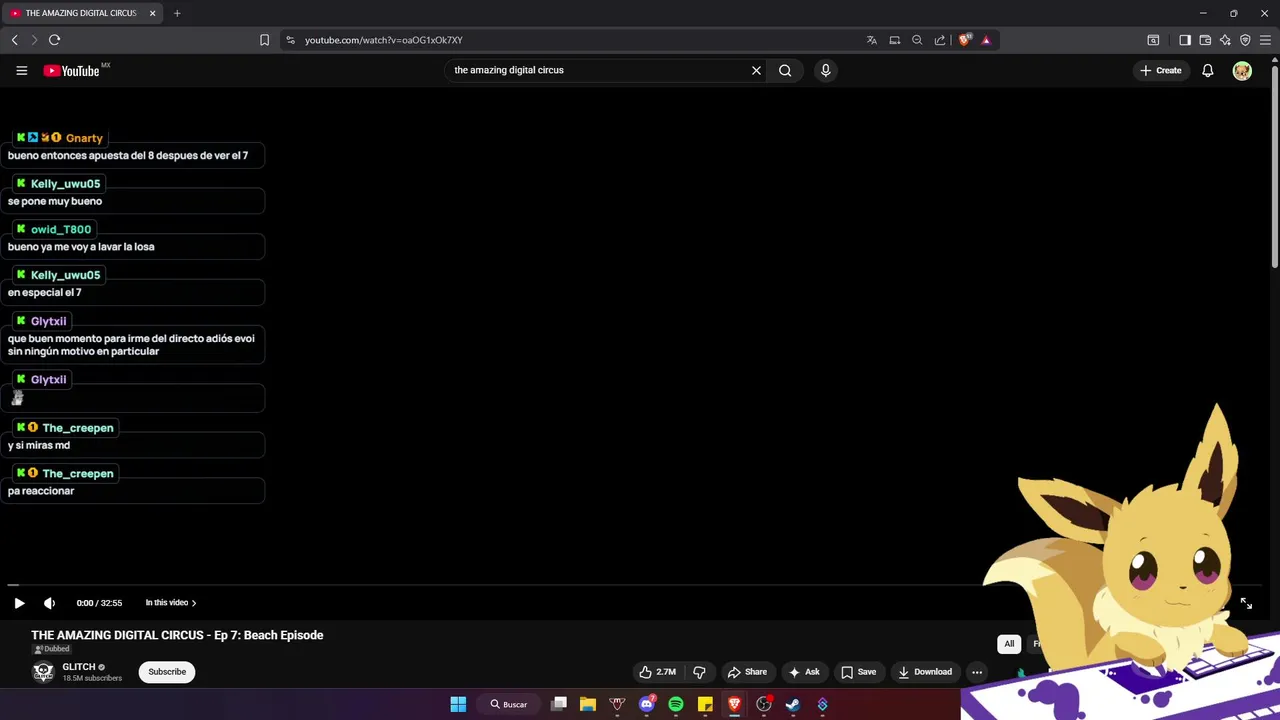1280x720 pixels.
Task: Click the Dubbed audio label
Action: [52, 649]
